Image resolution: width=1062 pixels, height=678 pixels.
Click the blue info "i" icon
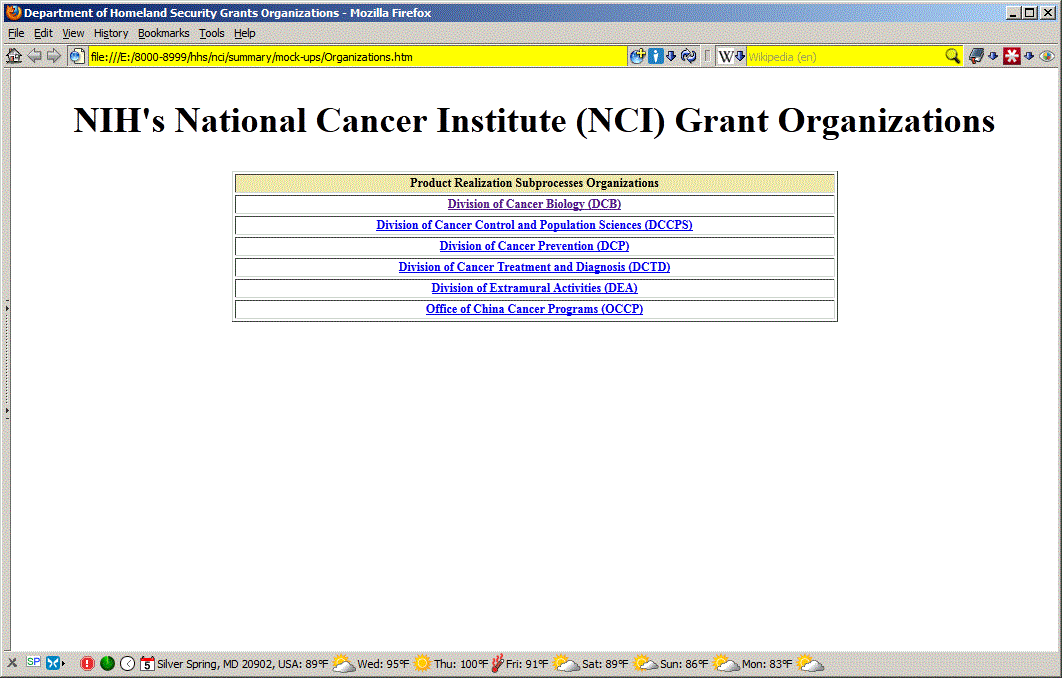pos(656,56)
